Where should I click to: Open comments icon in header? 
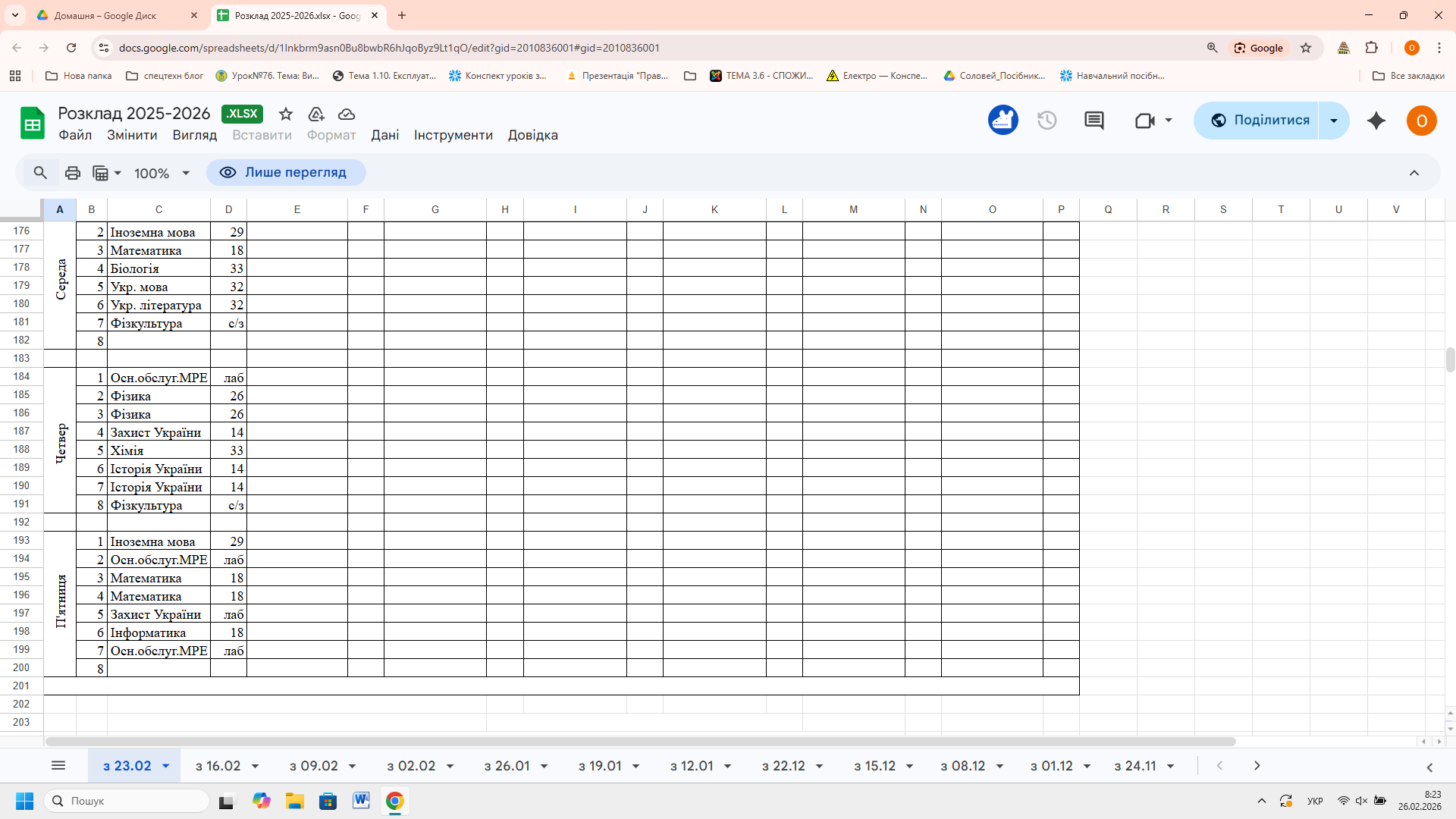click(x=1094, y=121)
